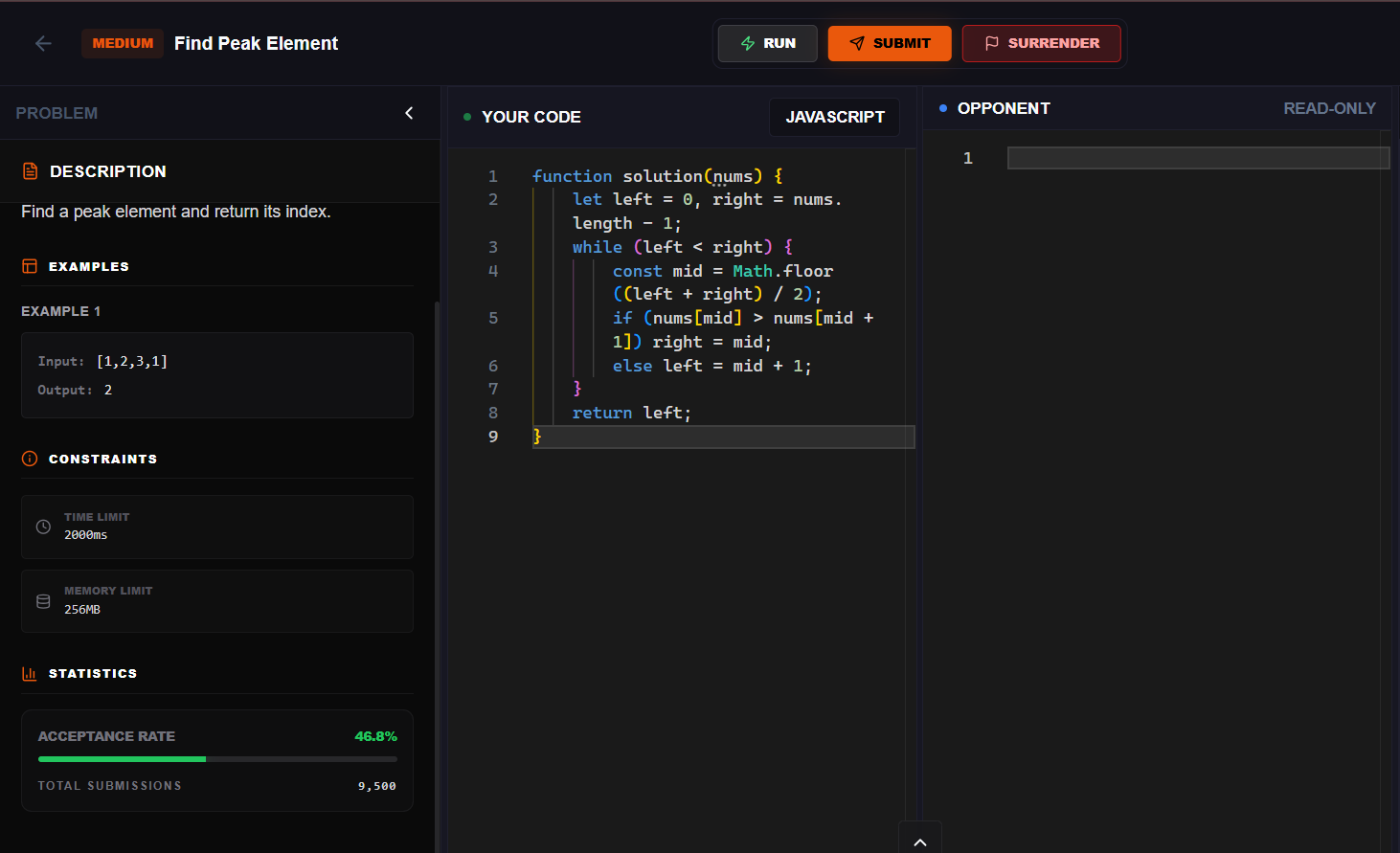The height and width of the screenshot is (853, 1400).
Task: Click line number 9 in the gutter
Action: click(x=493, y=437)
